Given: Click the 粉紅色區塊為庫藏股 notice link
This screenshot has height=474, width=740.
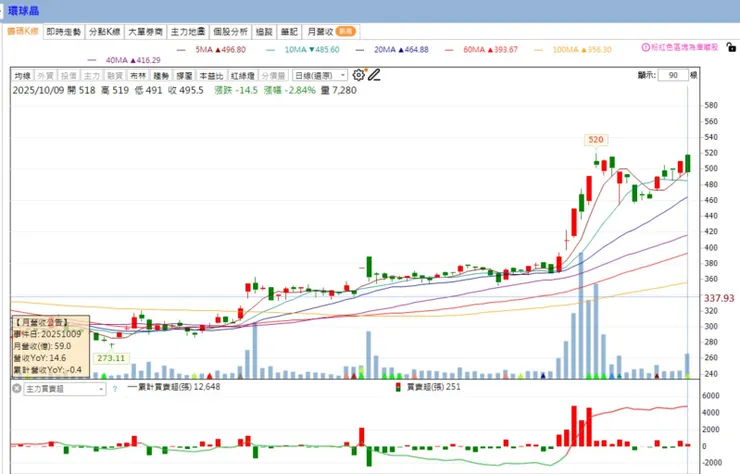Looking at the screenshot, I should (684, 47).
